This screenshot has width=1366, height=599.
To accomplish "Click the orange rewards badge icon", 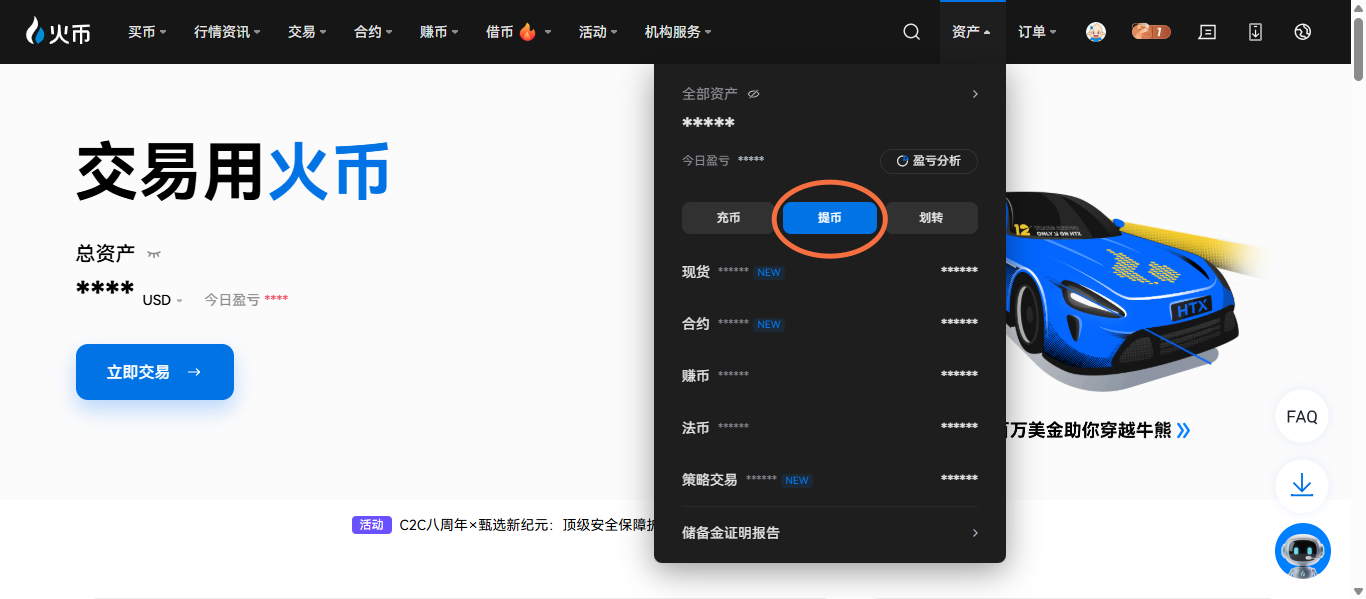I will pos(1151,32).
